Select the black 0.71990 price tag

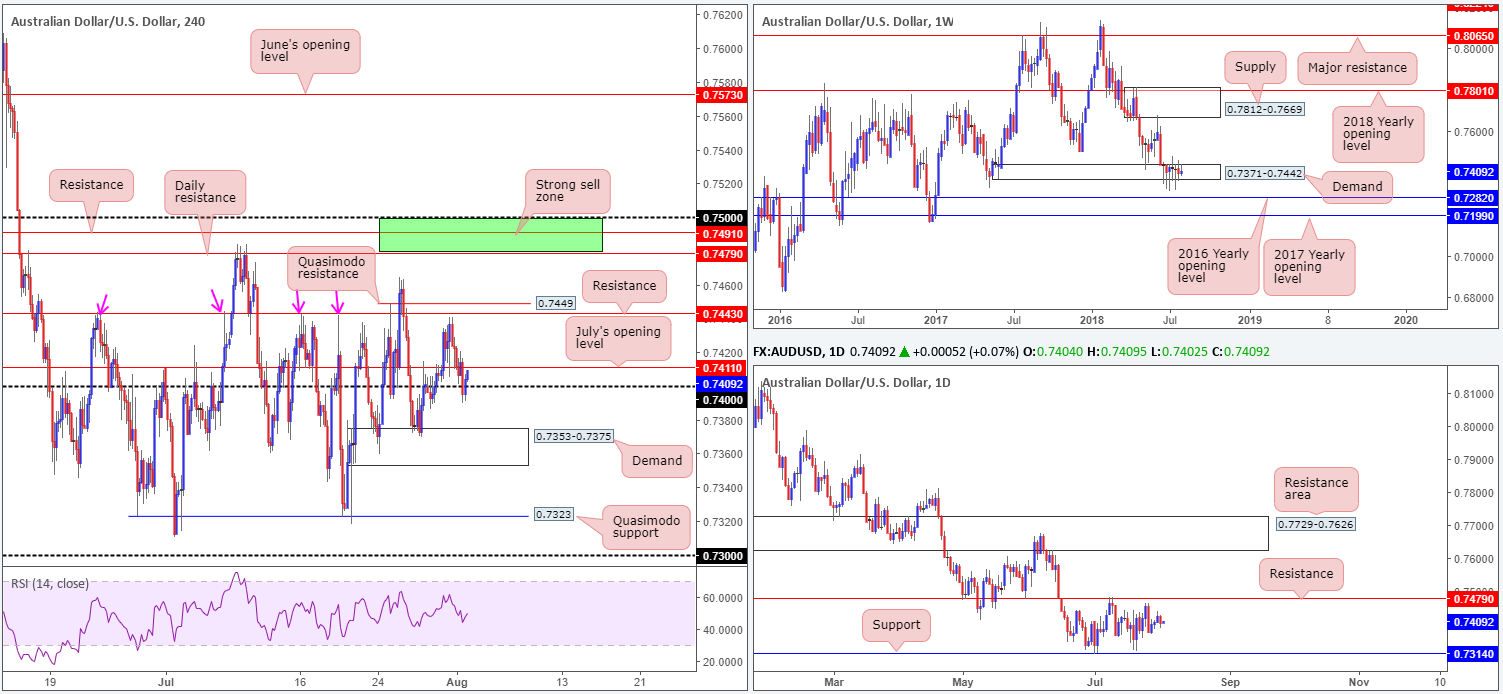(x=1475, y=216)
